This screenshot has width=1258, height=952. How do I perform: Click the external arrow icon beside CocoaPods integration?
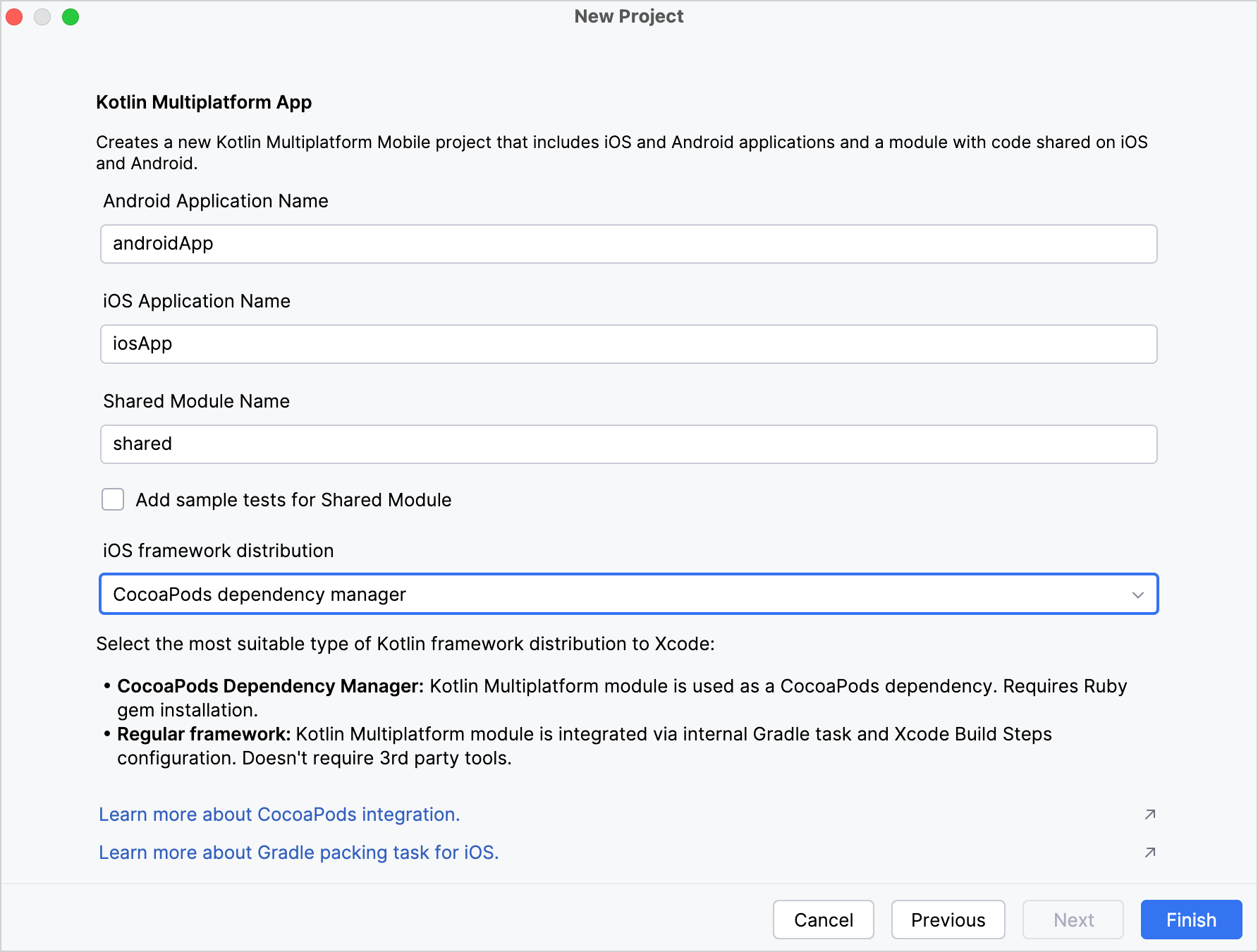[1149, 814]
